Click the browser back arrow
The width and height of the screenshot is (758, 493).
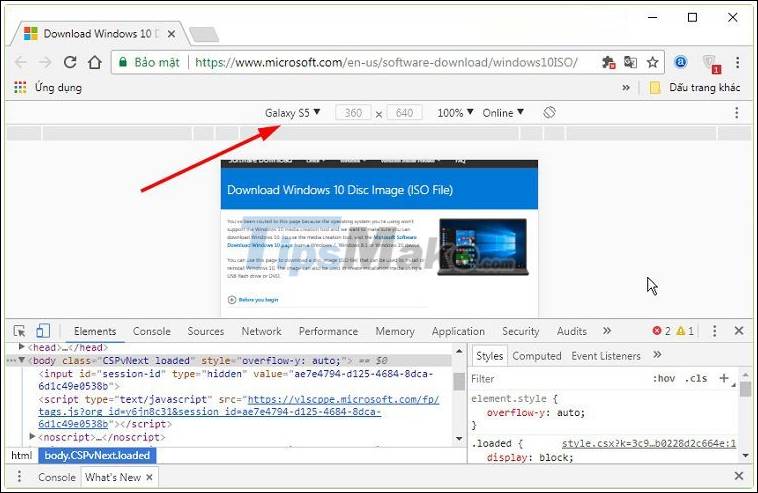click(21, 62)
